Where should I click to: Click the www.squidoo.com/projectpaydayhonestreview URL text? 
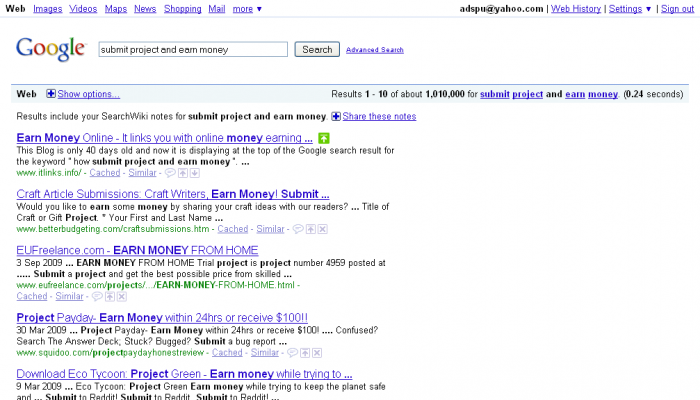click(x=110, y=353)
